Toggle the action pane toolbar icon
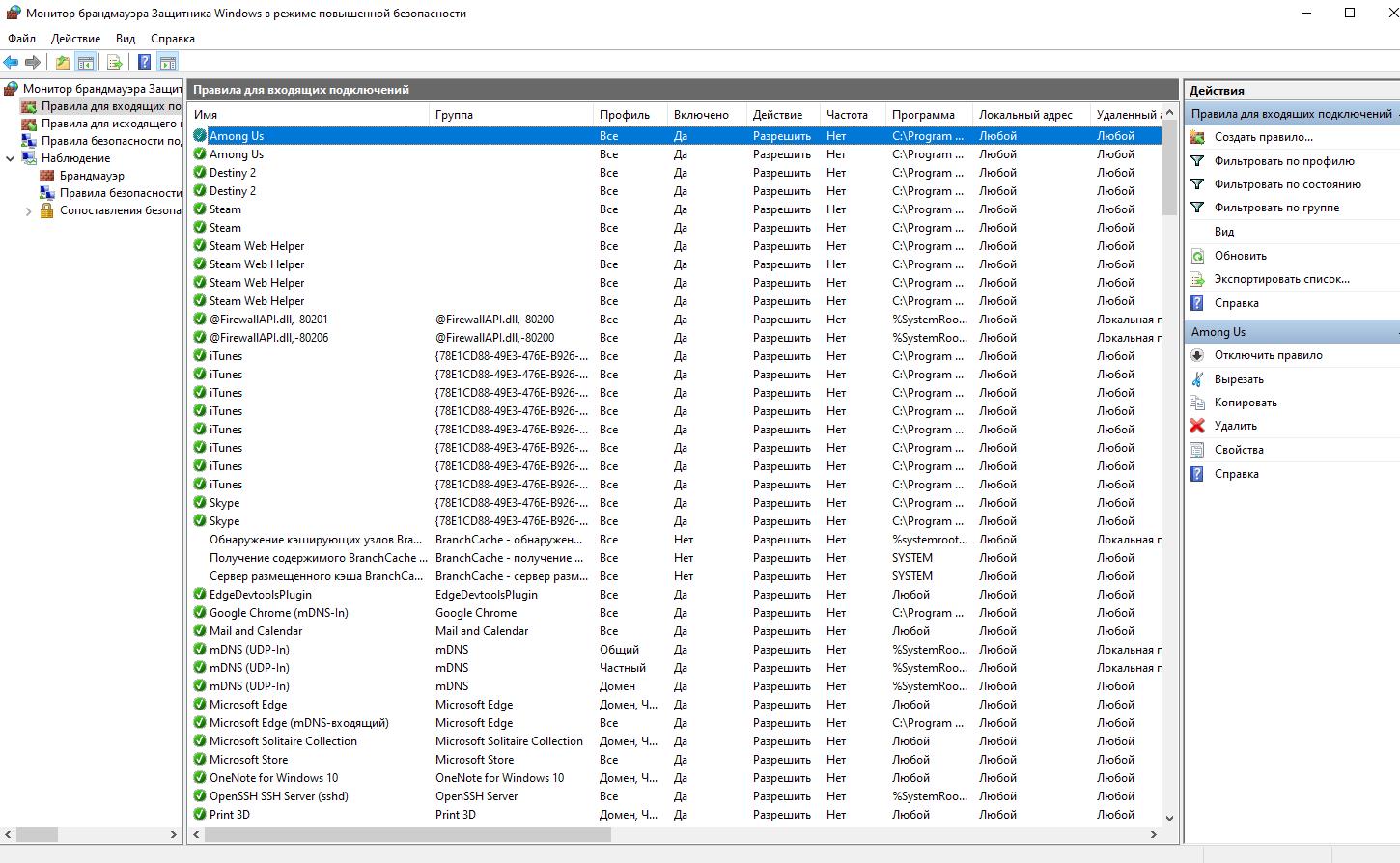Viewport: 1400px width, 863px height. click(168, 63)
